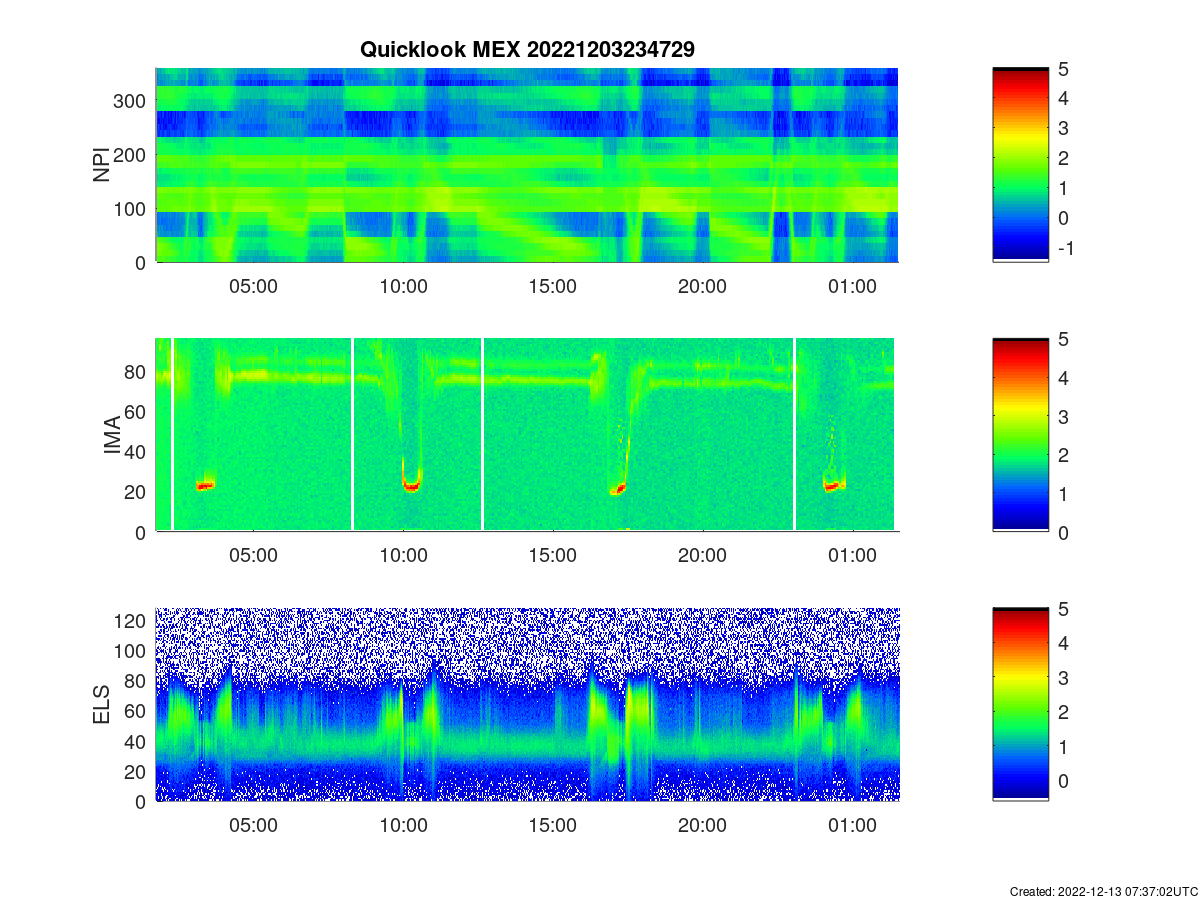This screenshot has width=1200, height=900.
Task: Click the 80 tick on IMA y-axis
Action: tap(137, 372)
